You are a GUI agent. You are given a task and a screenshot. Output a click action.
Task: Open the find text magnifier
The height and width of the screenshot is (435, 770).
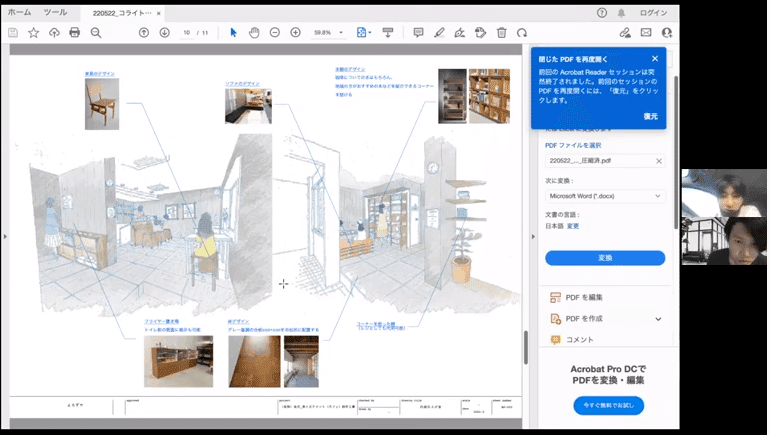pos(96,33)
